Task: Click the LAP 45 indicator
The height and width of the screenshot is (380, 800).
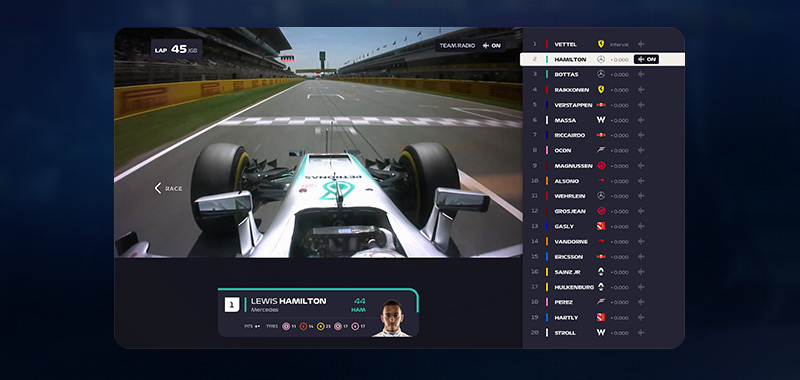Action: pyautogui.click(x=177, y=49)
